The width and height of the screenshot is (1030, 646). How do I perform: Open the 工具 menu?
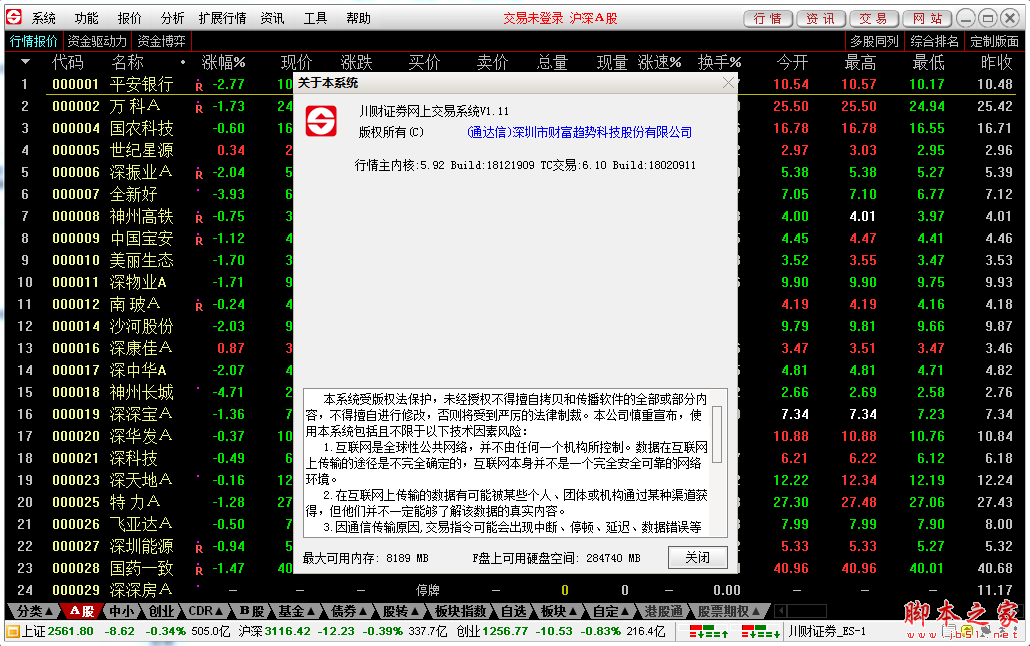(315, 18)
